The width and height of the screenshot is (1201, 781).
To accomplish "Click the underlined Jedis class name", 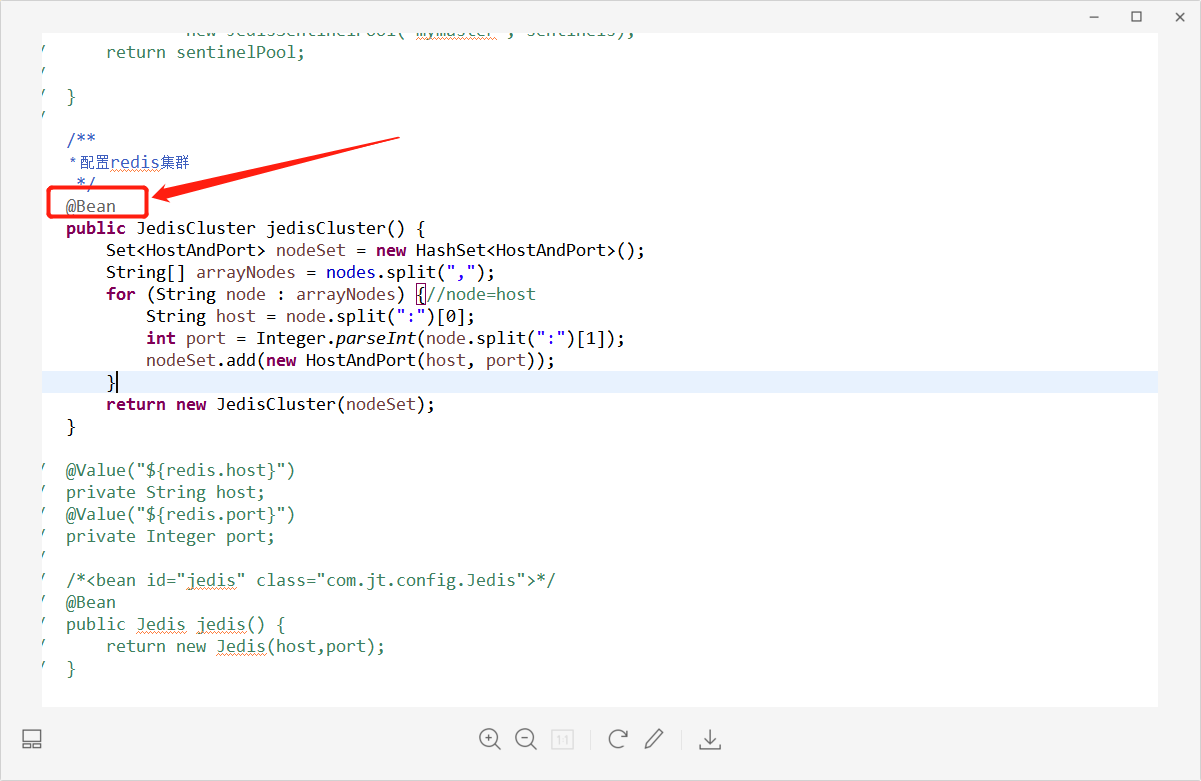I will pos(161,624).
